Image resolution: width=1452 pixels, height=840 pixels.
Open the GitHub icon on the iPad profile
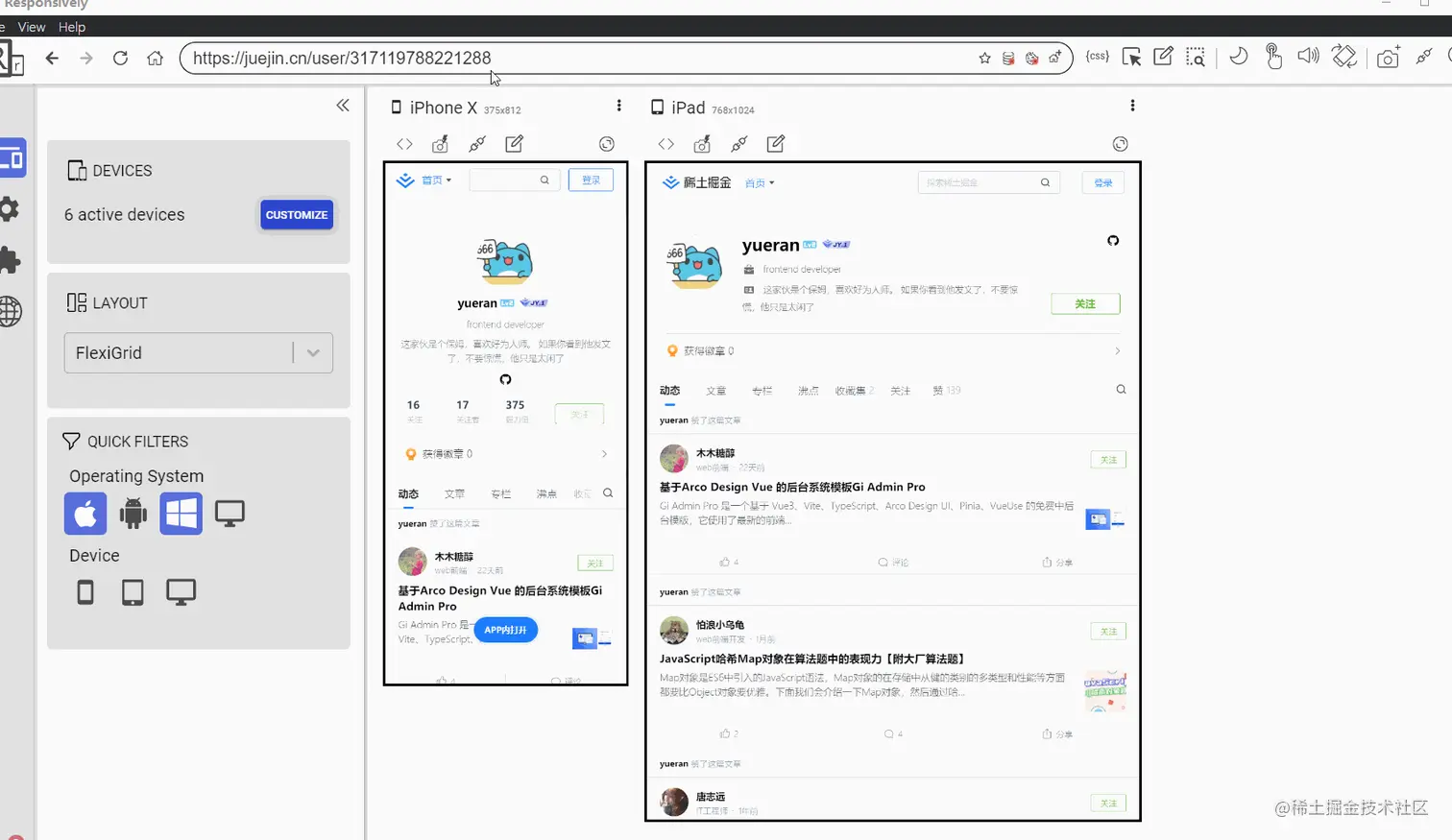coord(1113,240)
